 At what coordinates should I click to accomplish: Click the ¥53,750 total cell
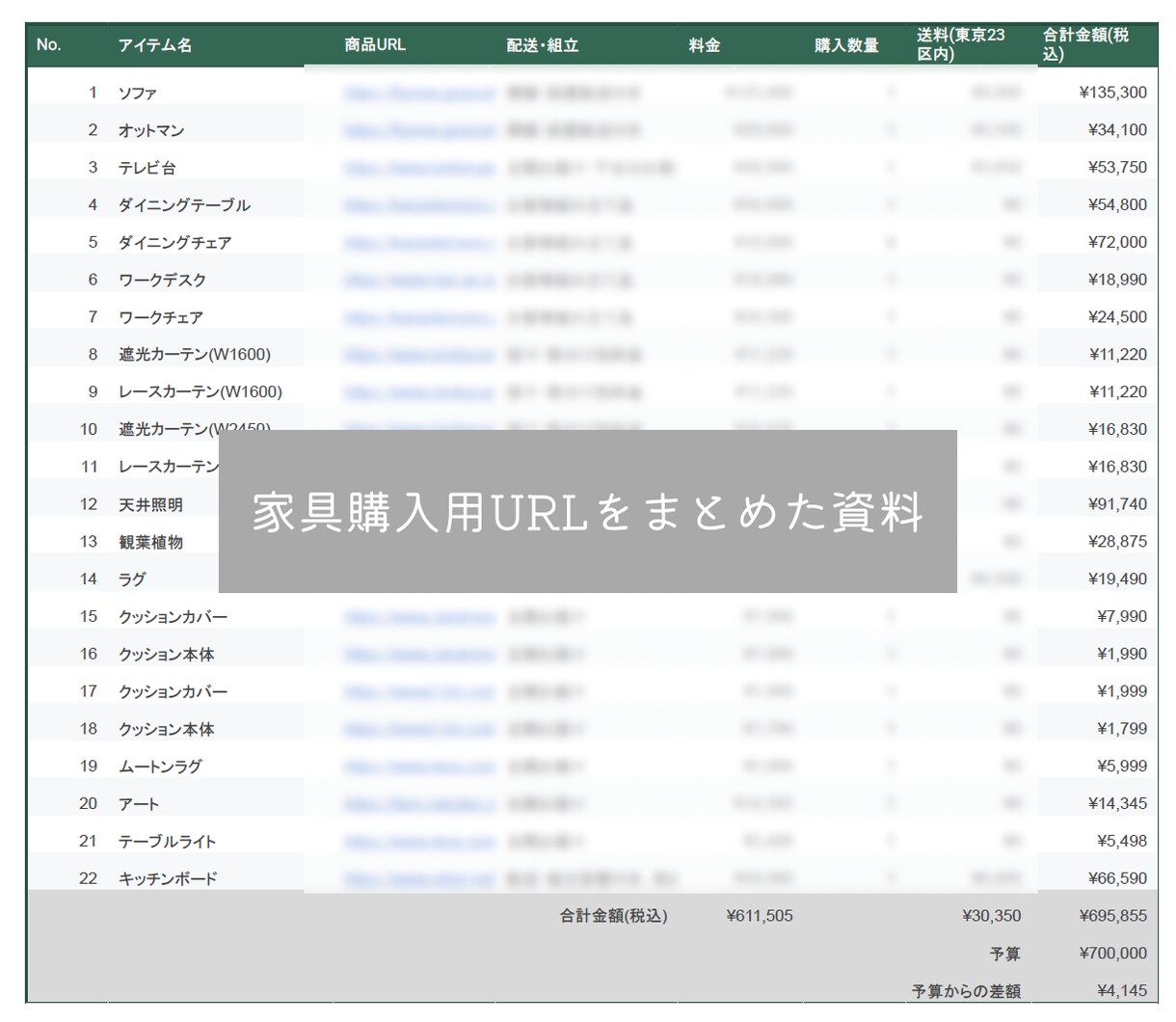[x=1117, y=168]
